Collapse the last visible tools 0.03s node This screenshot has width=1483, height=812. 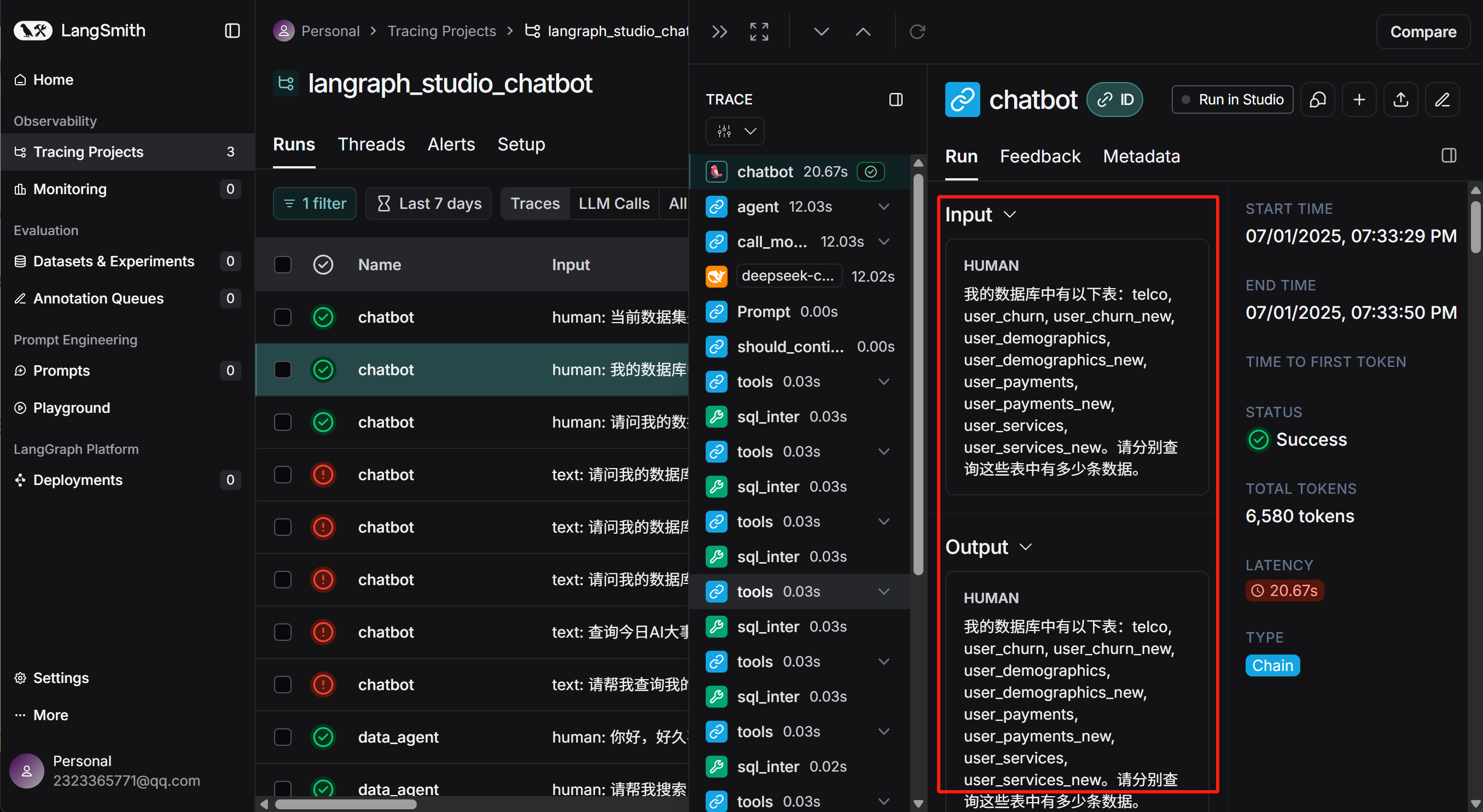point(884,802)
